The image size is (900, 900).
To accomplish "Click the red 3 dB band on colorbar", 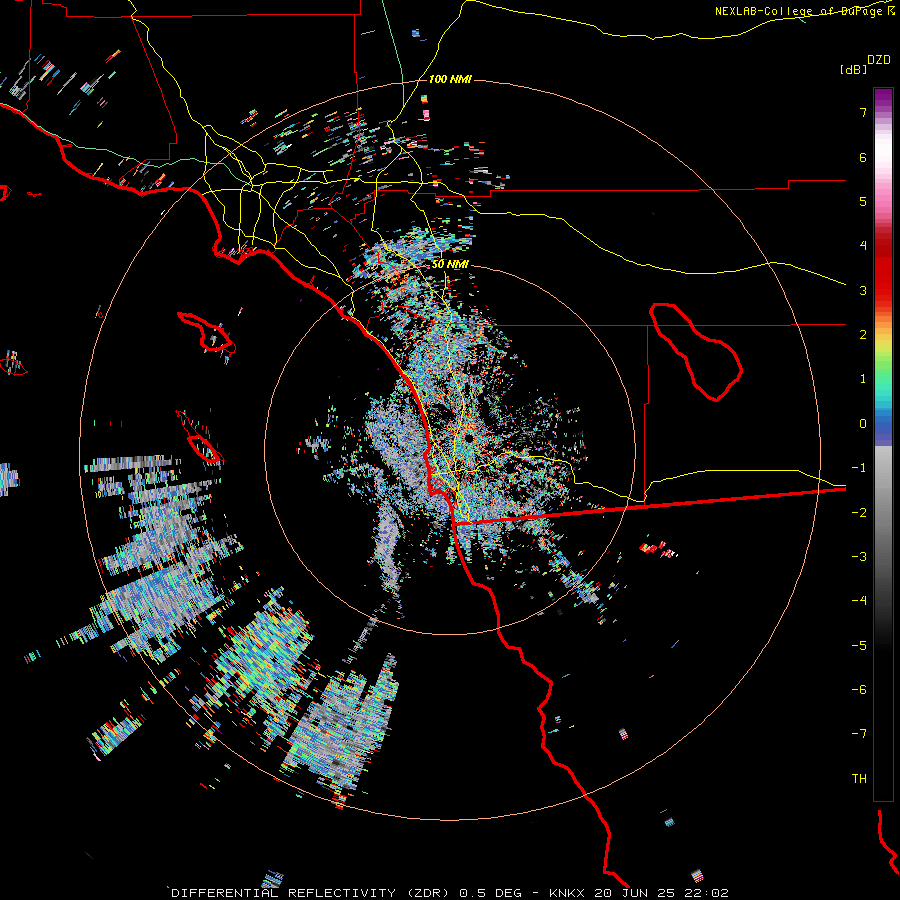I will [x=883, y=281].
